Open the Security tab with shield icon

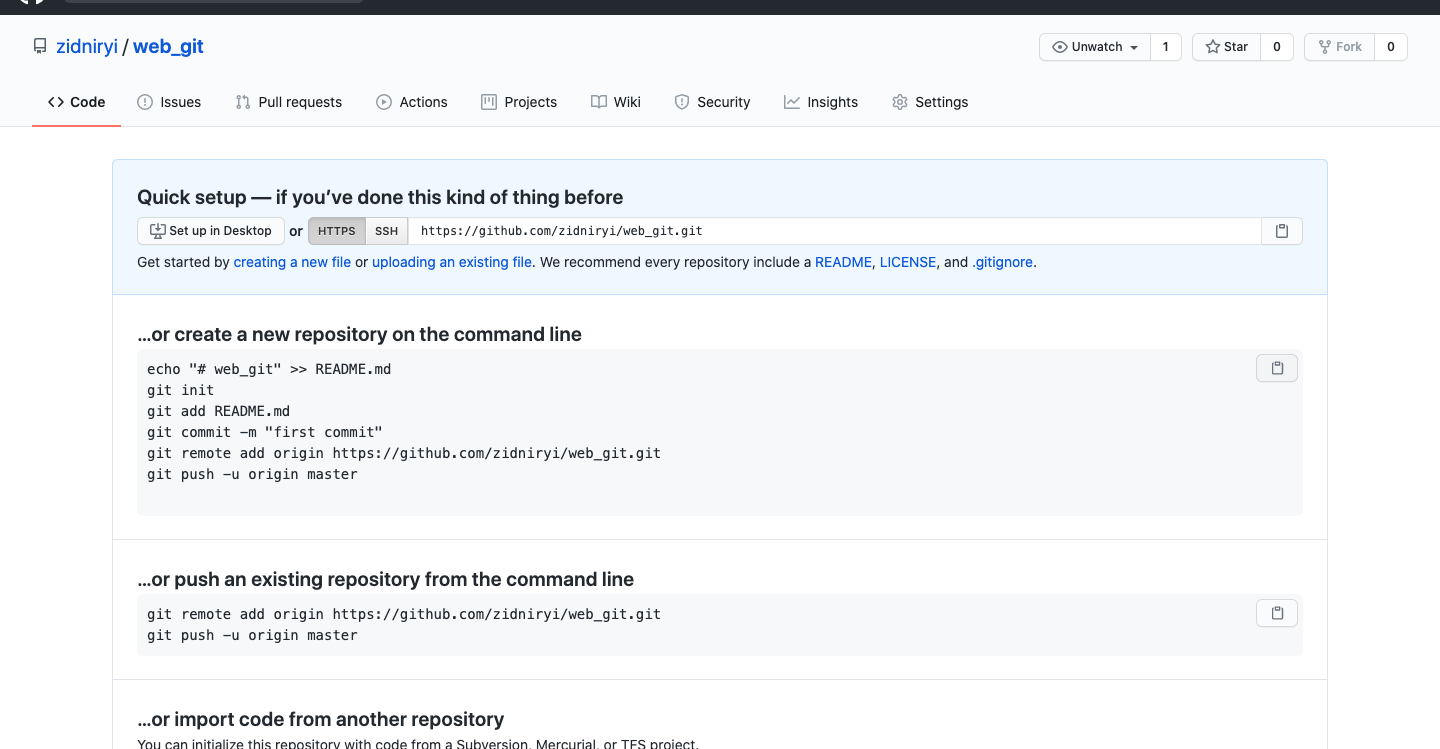click(x=712, y=102)
